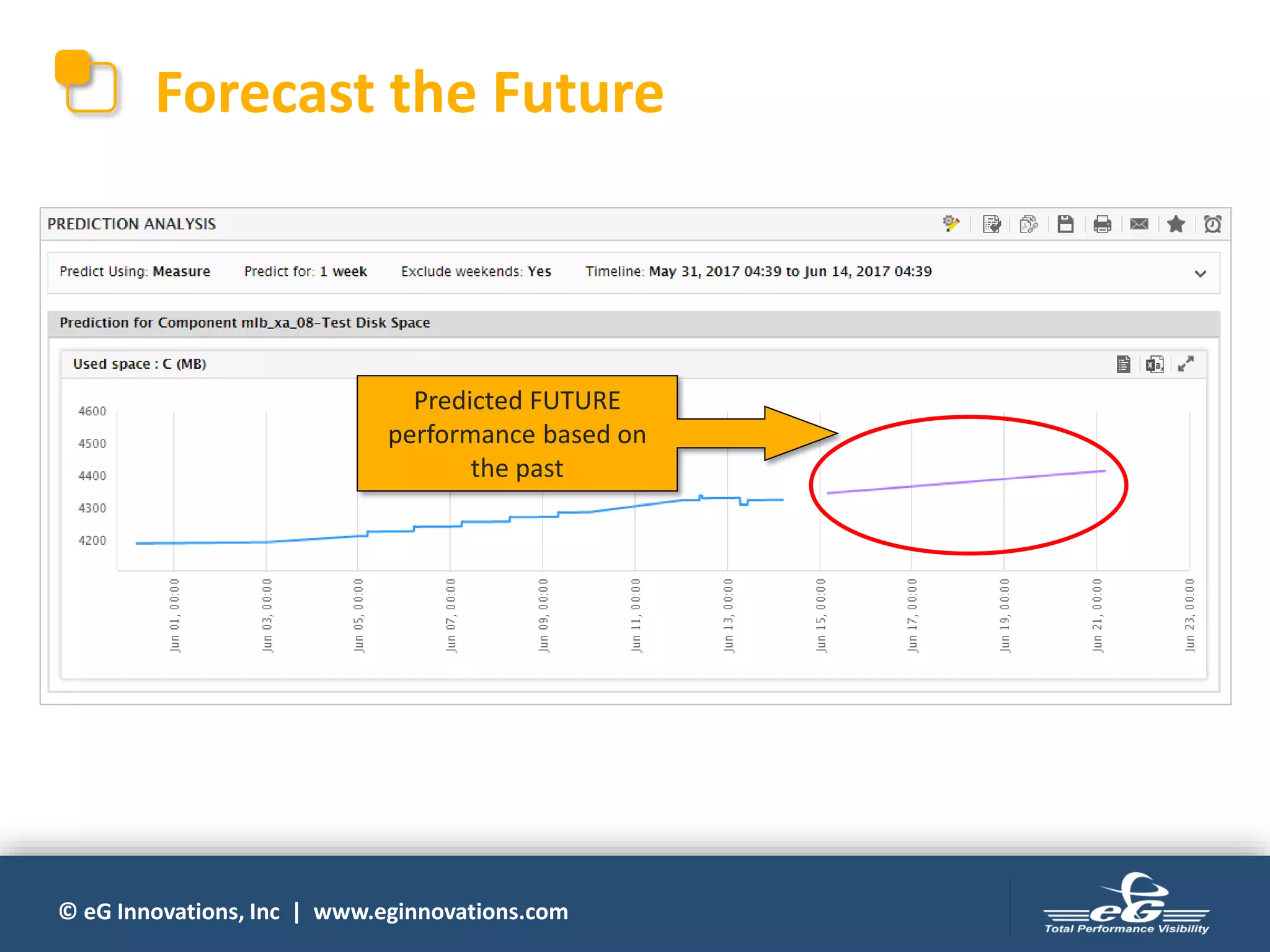The image size is (1270, 952).
Task: Click the PDF documents link icon
Action: click(1028, 224)
